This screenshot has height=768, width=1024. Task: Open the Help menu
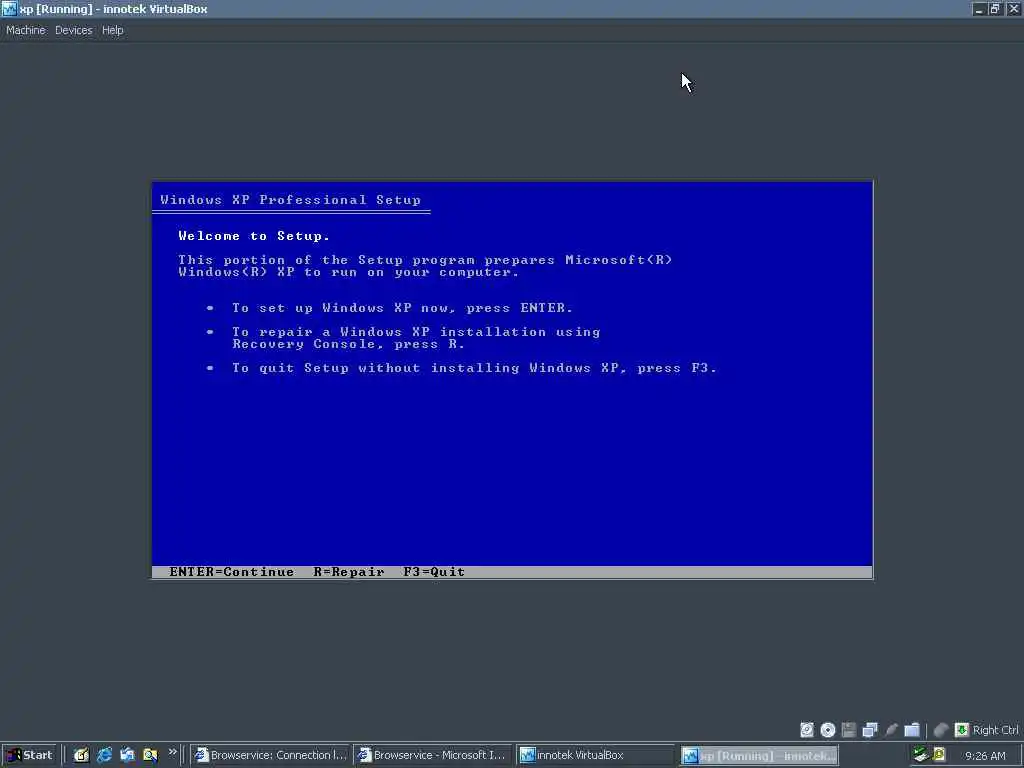tap(112, 30)
